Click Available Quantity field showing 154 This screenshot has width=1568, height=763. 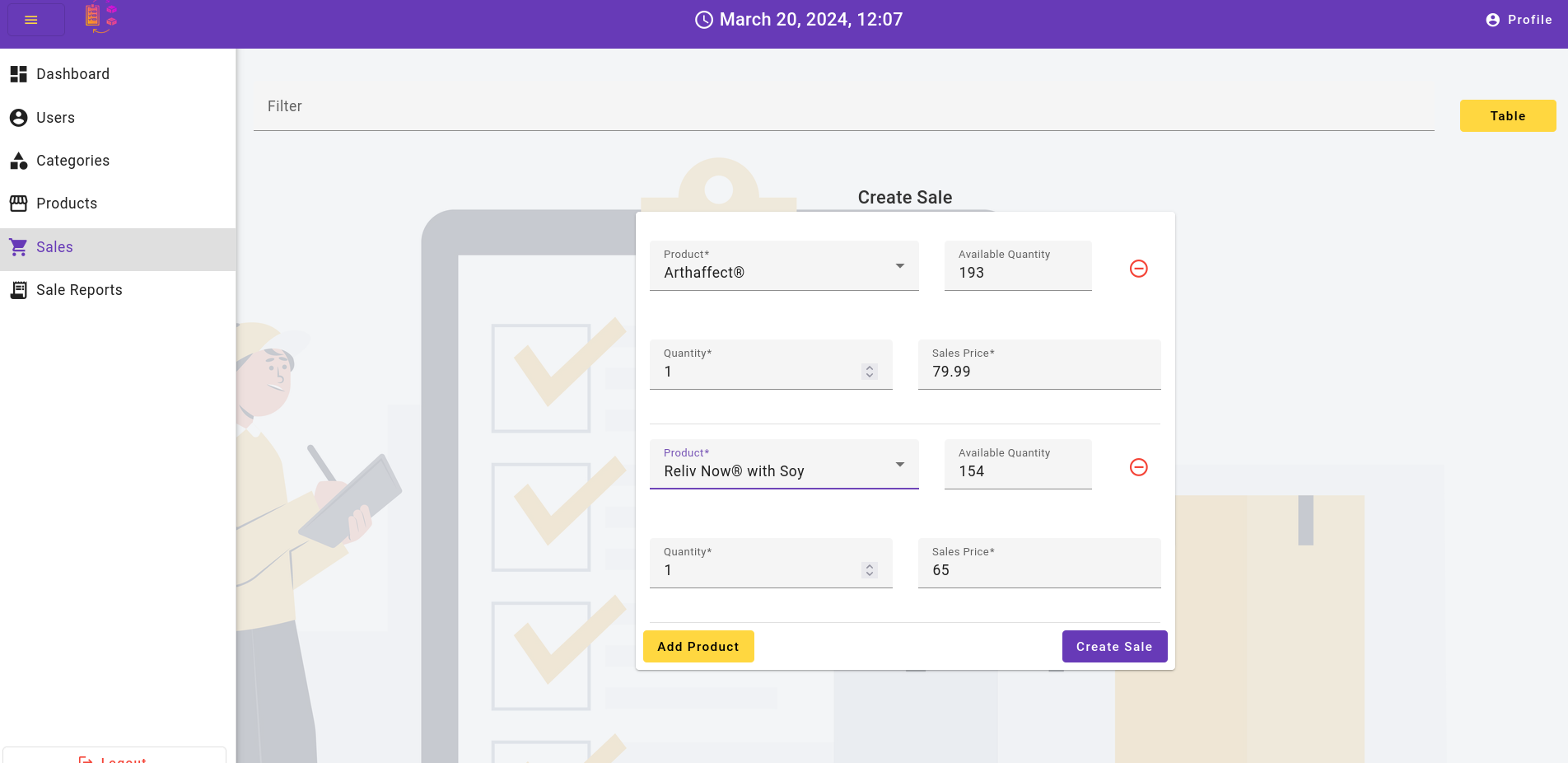[1018, 464]
